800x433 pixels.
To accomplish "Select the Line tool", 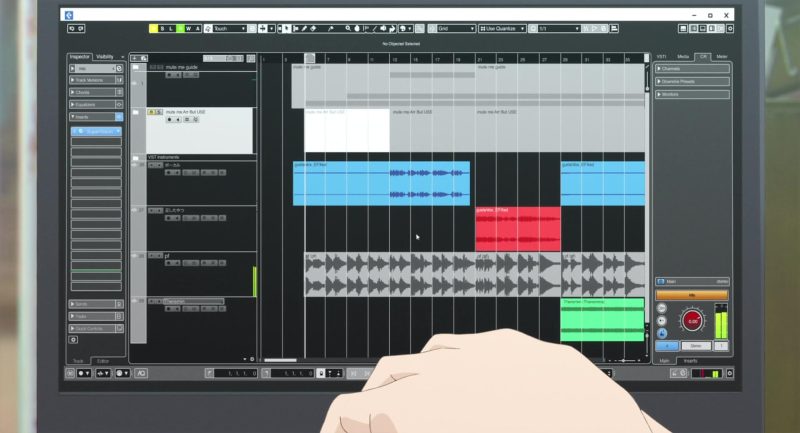I will 375,29.
